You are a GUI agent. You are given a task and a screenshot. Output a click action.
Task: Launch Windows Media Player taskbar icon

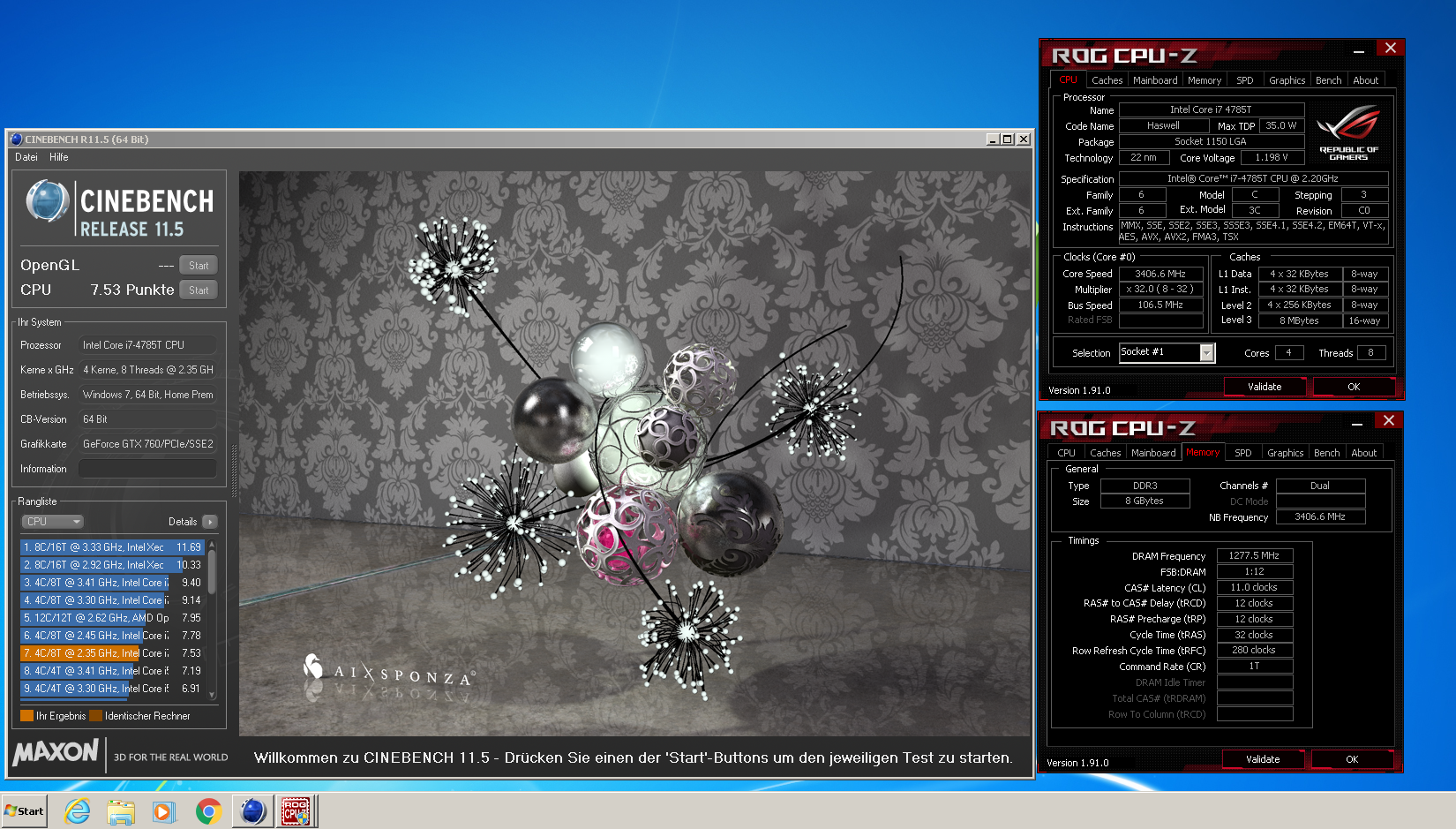click(164, 810)
